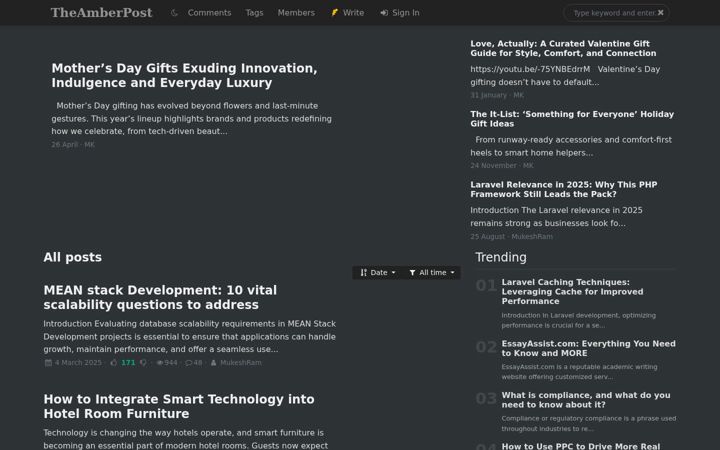The image size is (720, 450).
Task: Downvote the MEAN stack post
Action: tap(143, 363)
